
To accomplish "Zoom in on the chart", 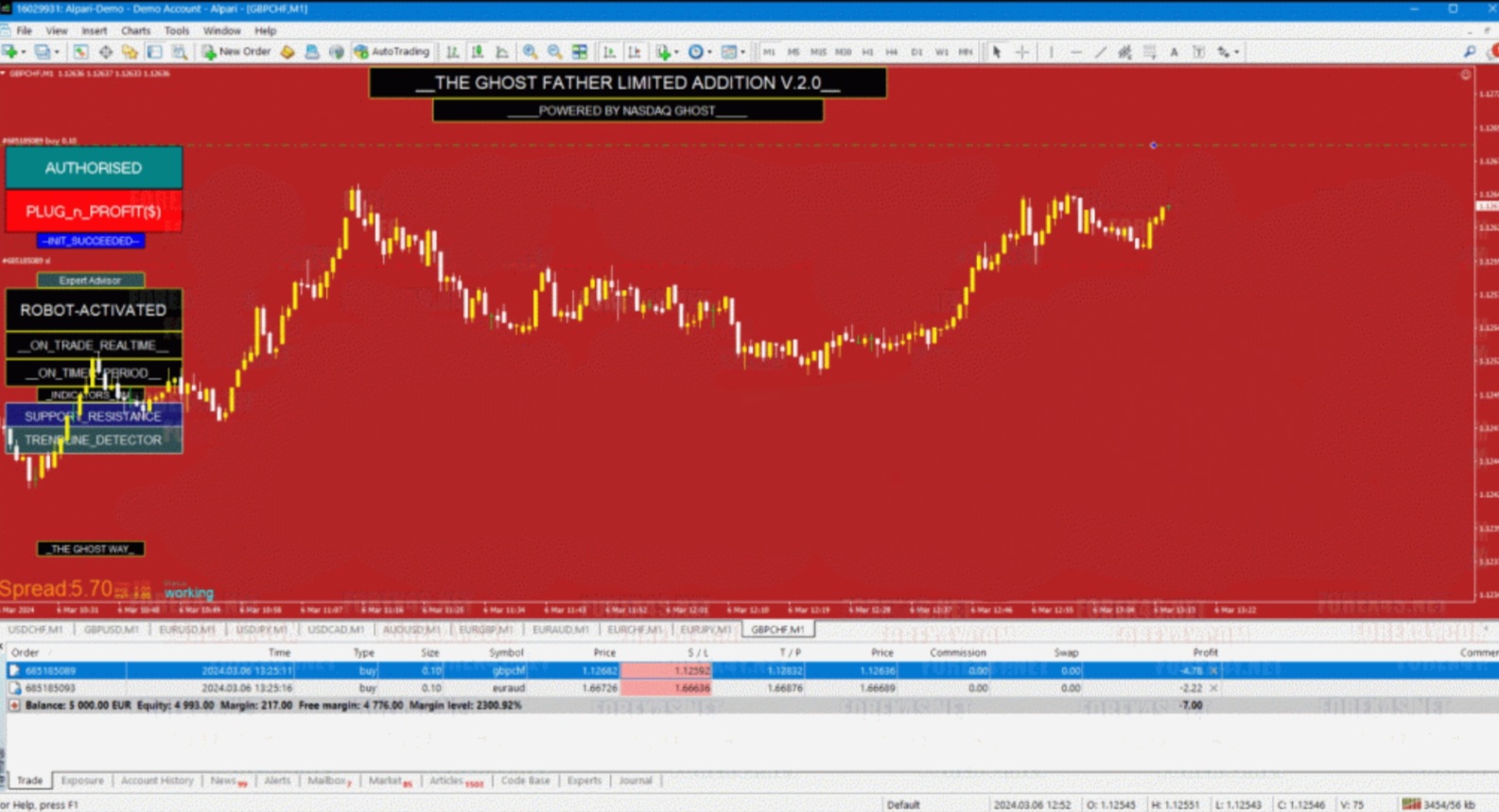I will 531,52.
